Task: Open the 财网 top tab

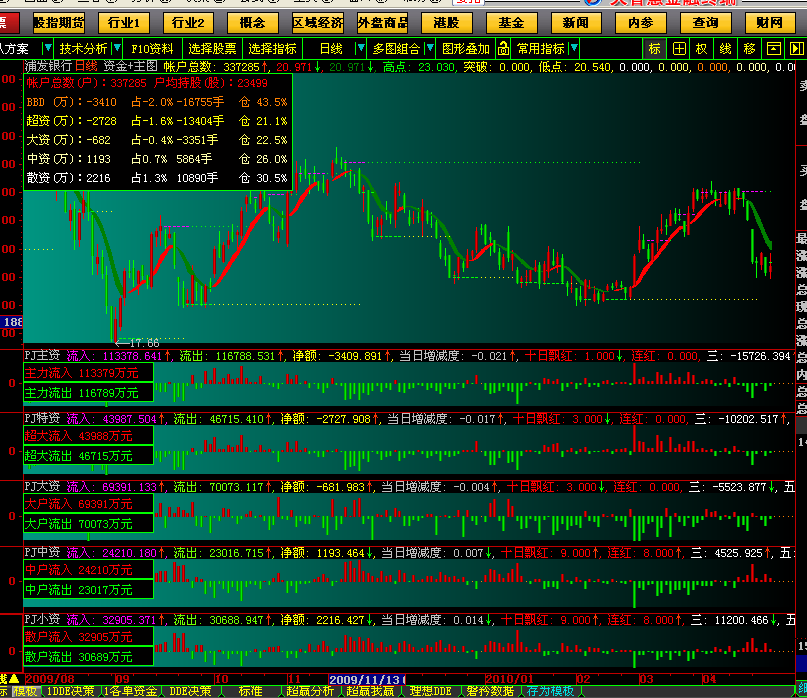Action: point(770,23)
